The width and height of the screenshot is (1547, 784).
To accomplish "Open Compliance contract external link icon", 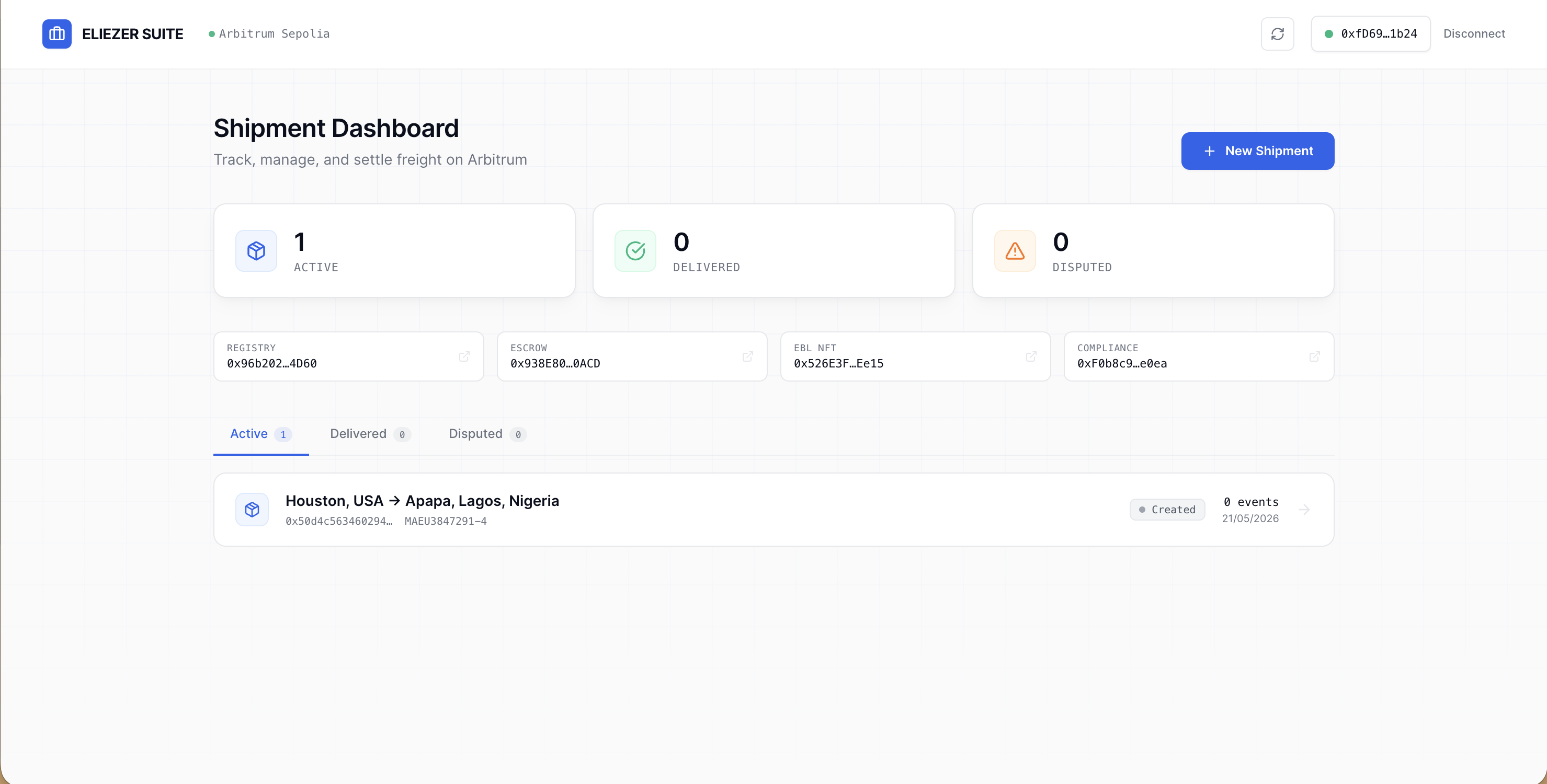I will [x=1315, y=356].
